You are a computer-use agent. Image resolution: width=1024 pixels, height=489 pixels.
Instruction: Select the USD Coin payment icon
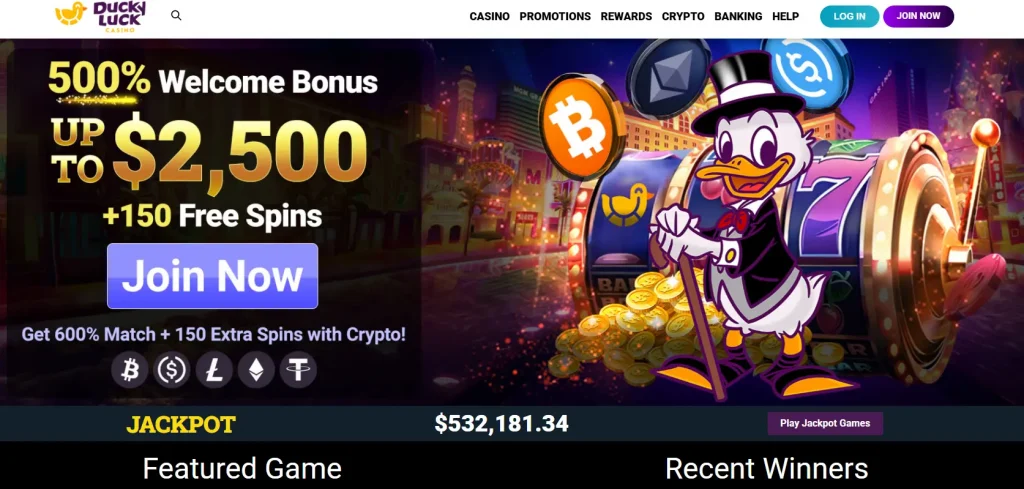point(171,371)
